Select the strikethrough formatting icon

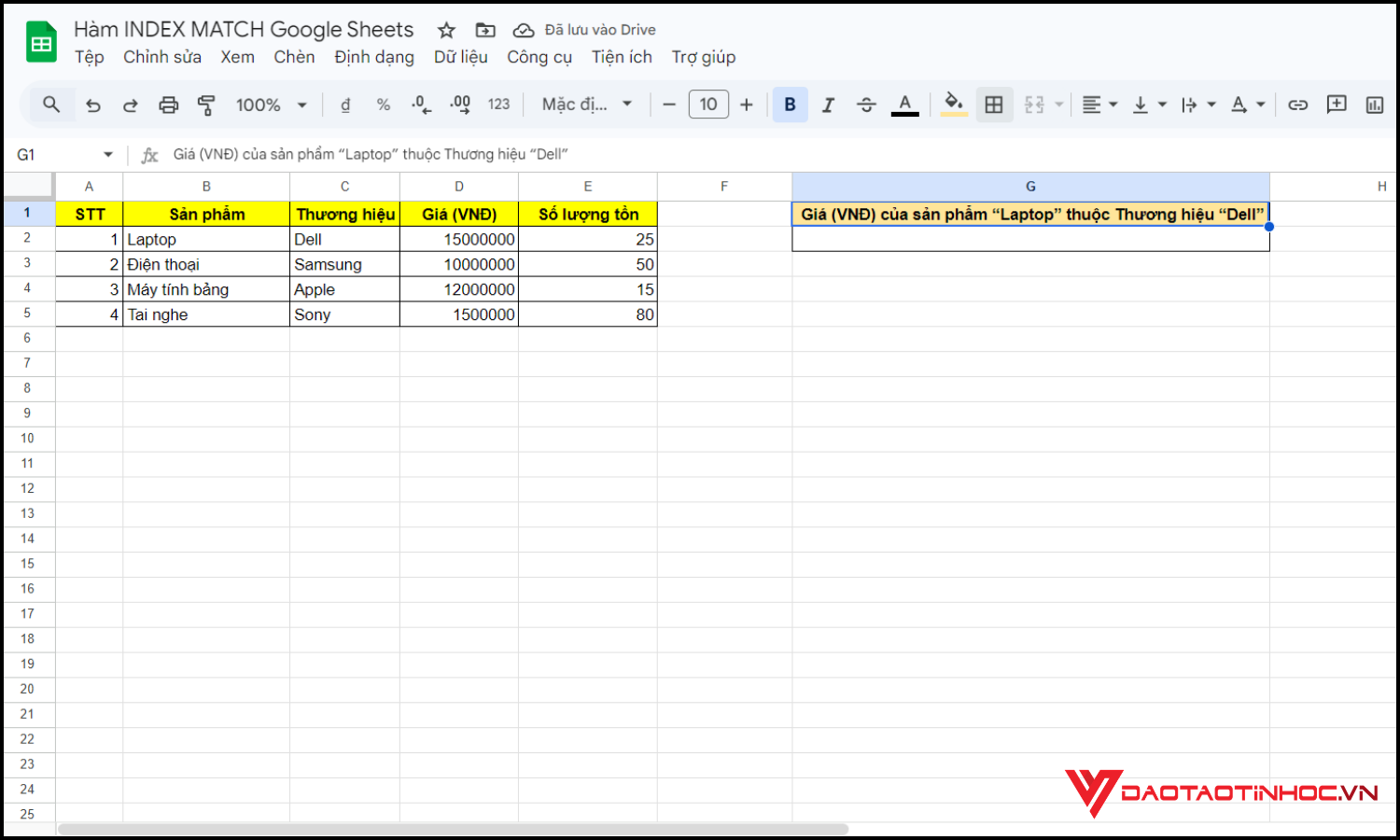866,105
